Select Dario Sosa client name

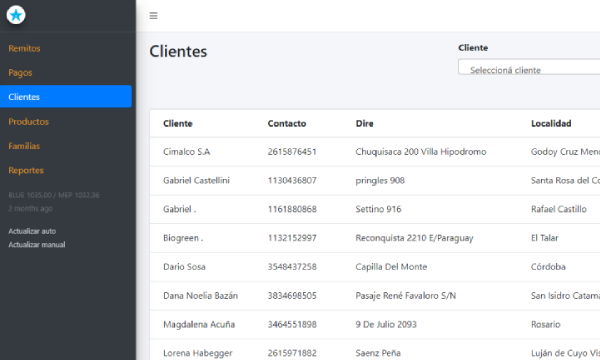click(184, 267)
